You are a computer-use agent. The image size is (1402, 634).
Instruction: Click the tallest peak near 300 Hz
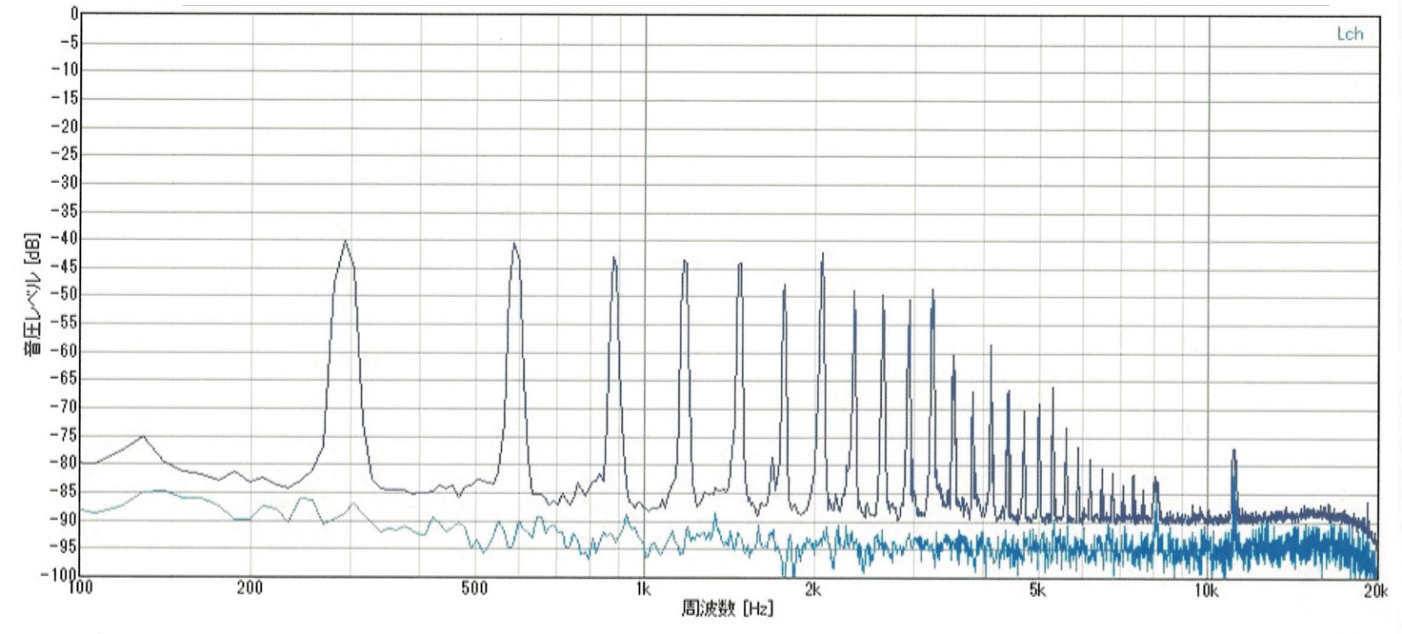point(345,243)
